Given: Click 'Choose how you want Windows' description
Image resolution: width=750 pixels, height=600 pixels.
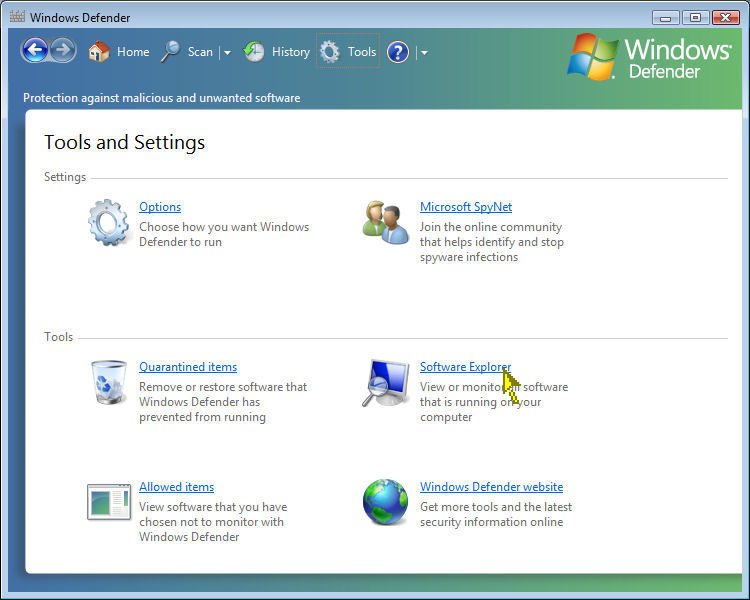Looking at the screenshot, I should pyautogui.click(x=224, y=227).
